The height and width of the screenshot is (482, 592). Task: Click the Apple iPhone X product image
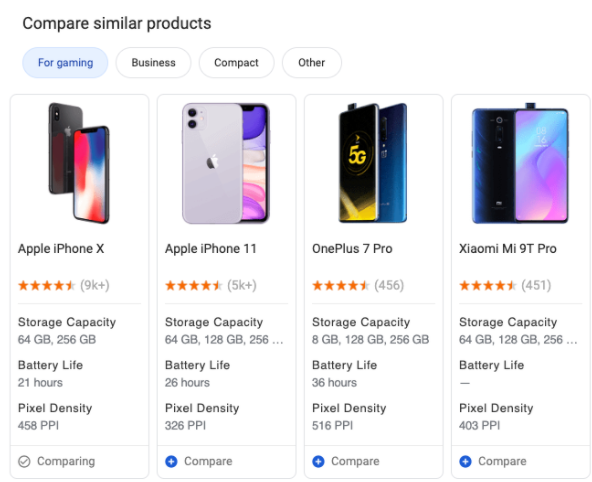point(79,163)
